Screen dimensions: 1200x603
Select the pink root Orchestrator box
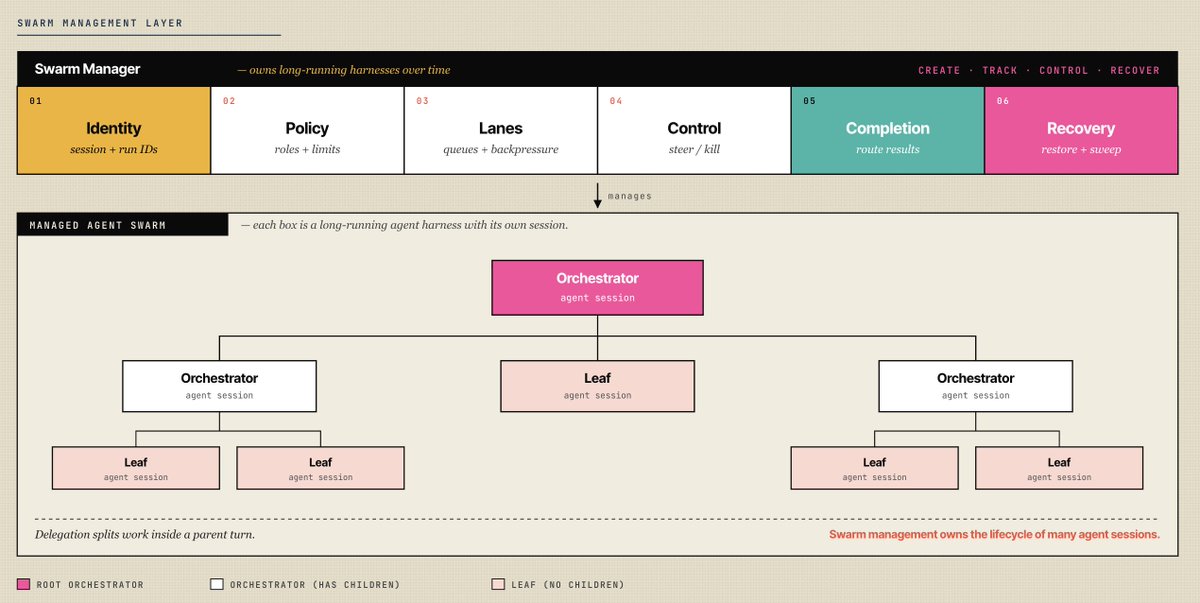[x=597, y=286]
